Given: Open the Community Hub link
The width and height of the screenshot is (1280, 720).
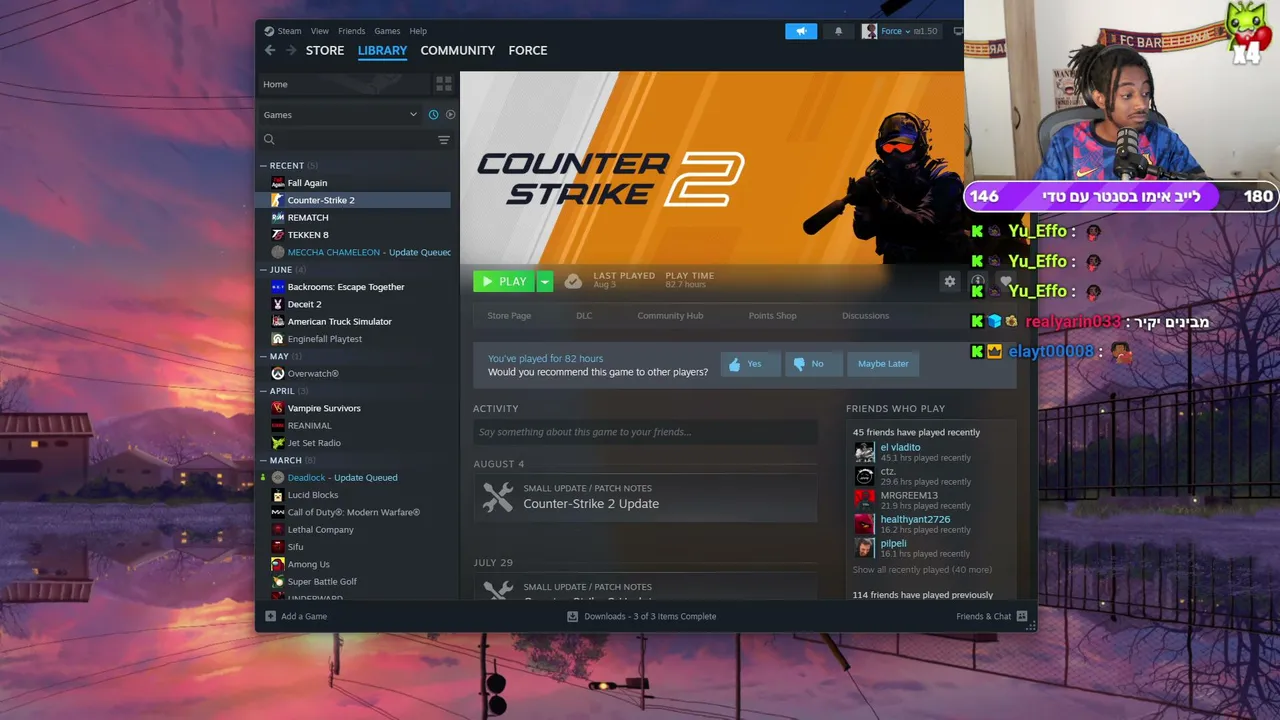Looking at the screenshot, I should point(670,316).
